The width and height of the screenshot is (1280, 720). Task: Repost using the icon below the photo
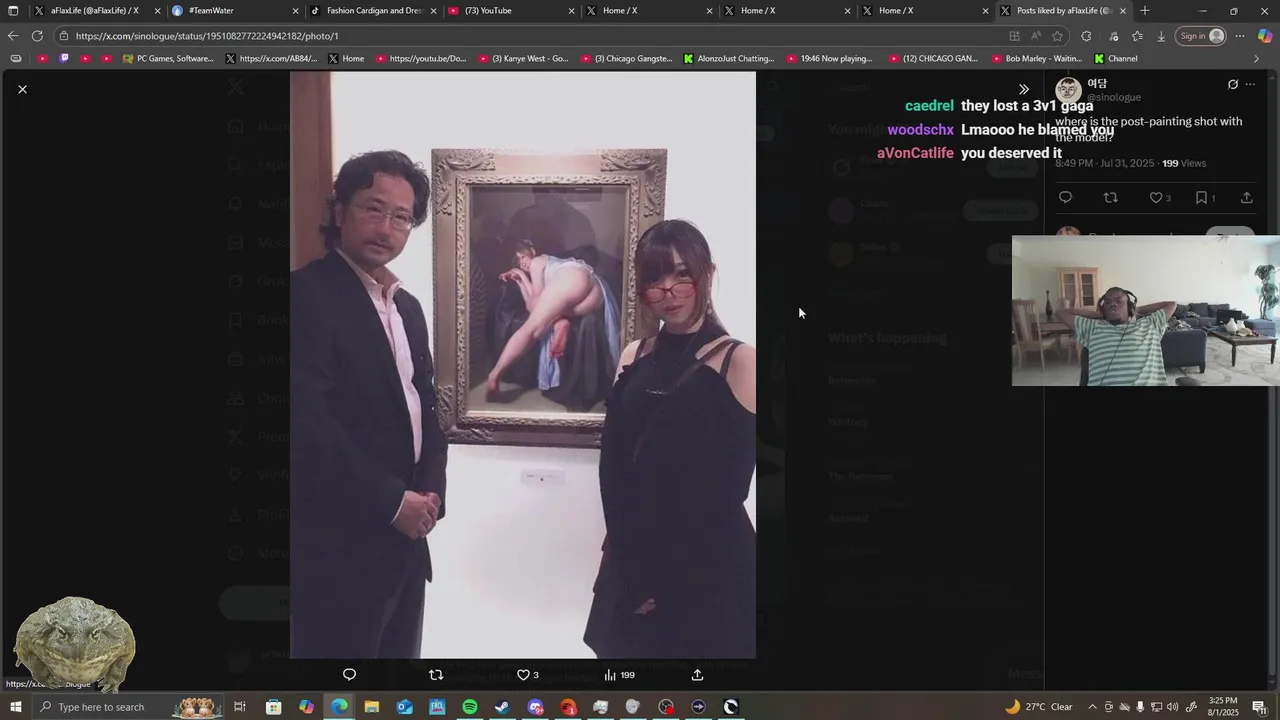436,675
